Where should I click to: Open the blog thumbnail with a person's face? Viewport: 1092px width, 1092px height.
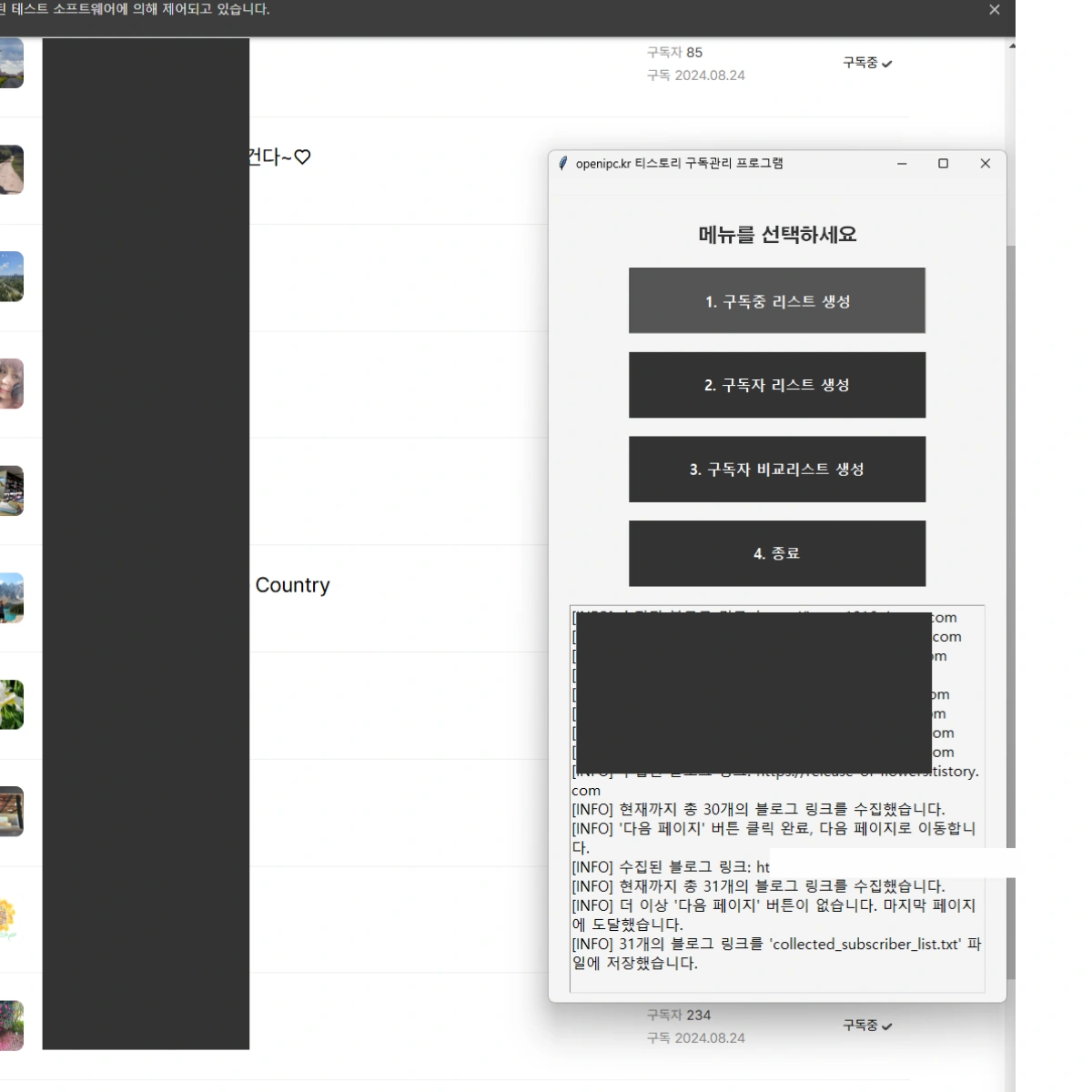click(x=11, y=384)
